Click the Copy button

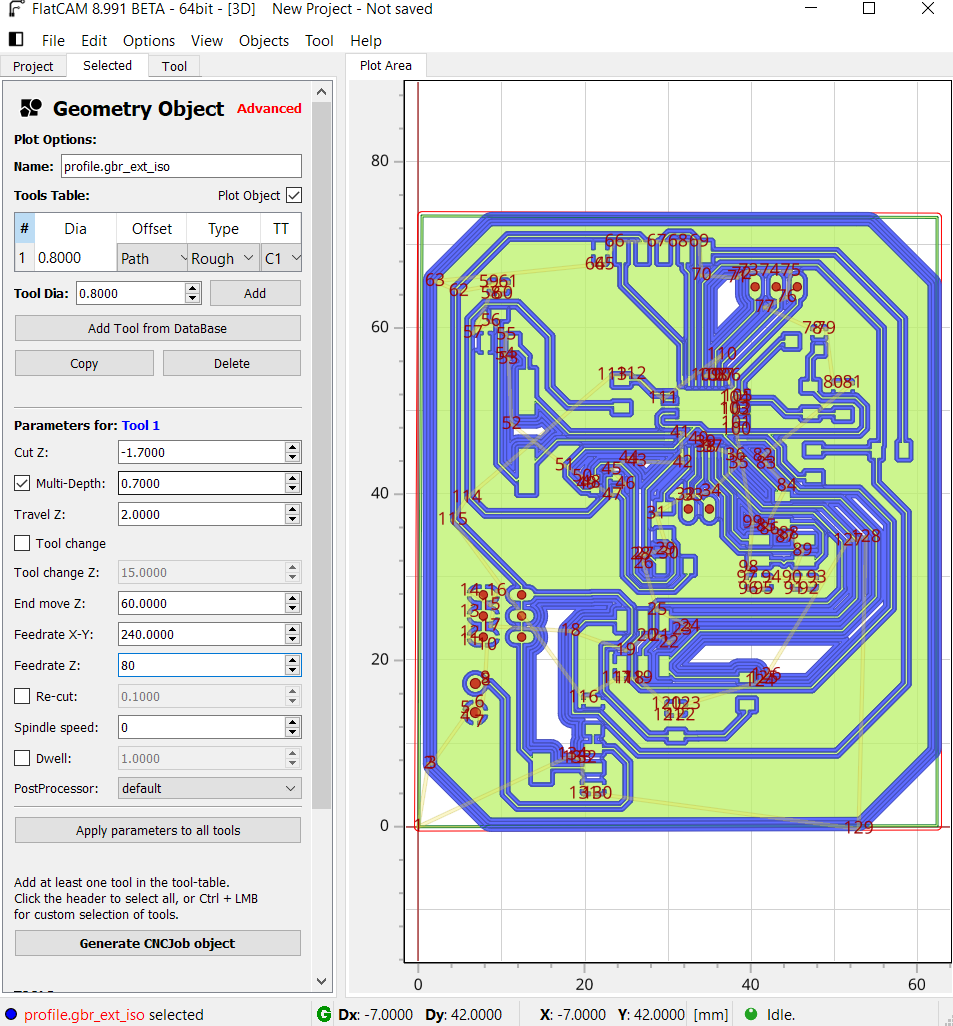coord(84,363)
